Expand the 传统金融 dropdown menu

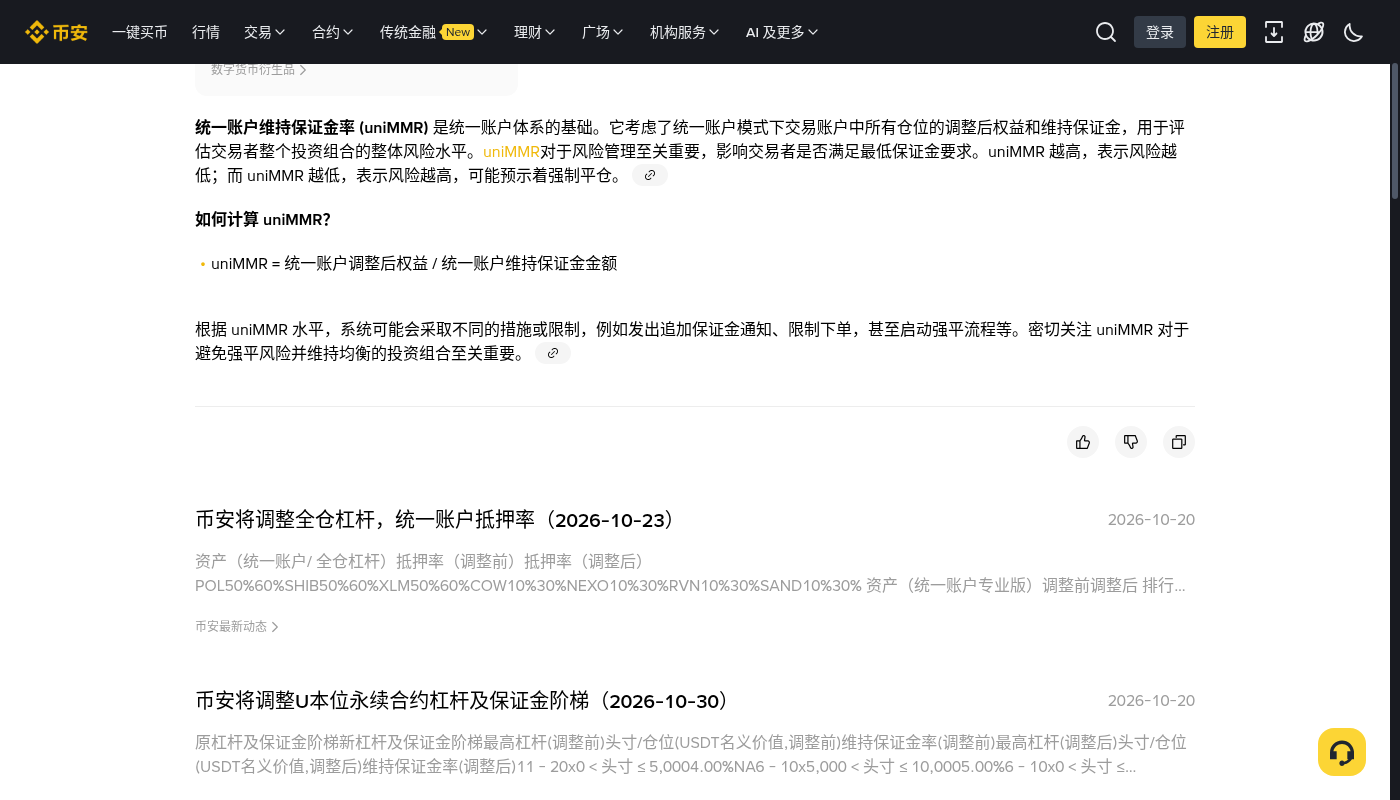pyautogui.click(x=433, y=32)
